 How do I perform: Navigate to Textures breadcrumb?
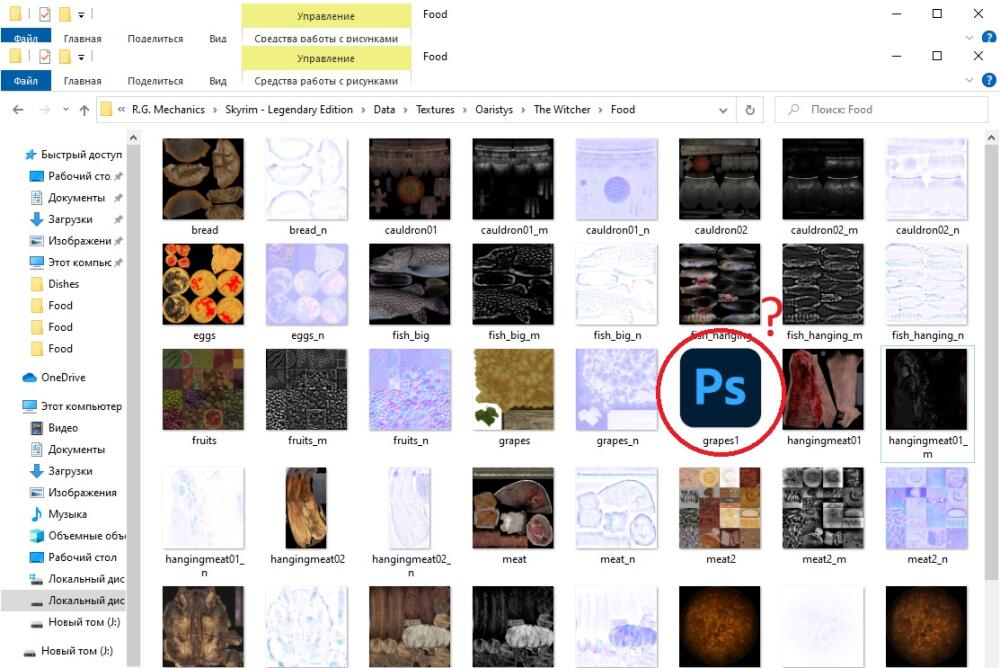point(436,110)
